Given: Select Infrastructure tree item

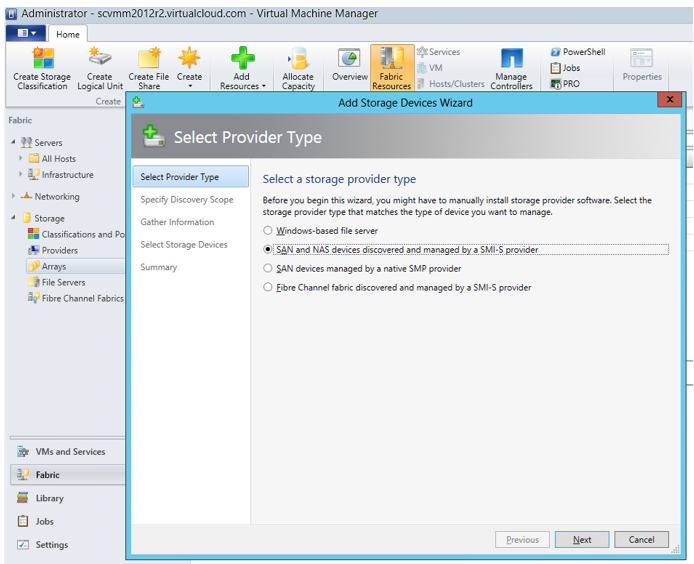Looking at the screenshot, I should click(61, 175).
